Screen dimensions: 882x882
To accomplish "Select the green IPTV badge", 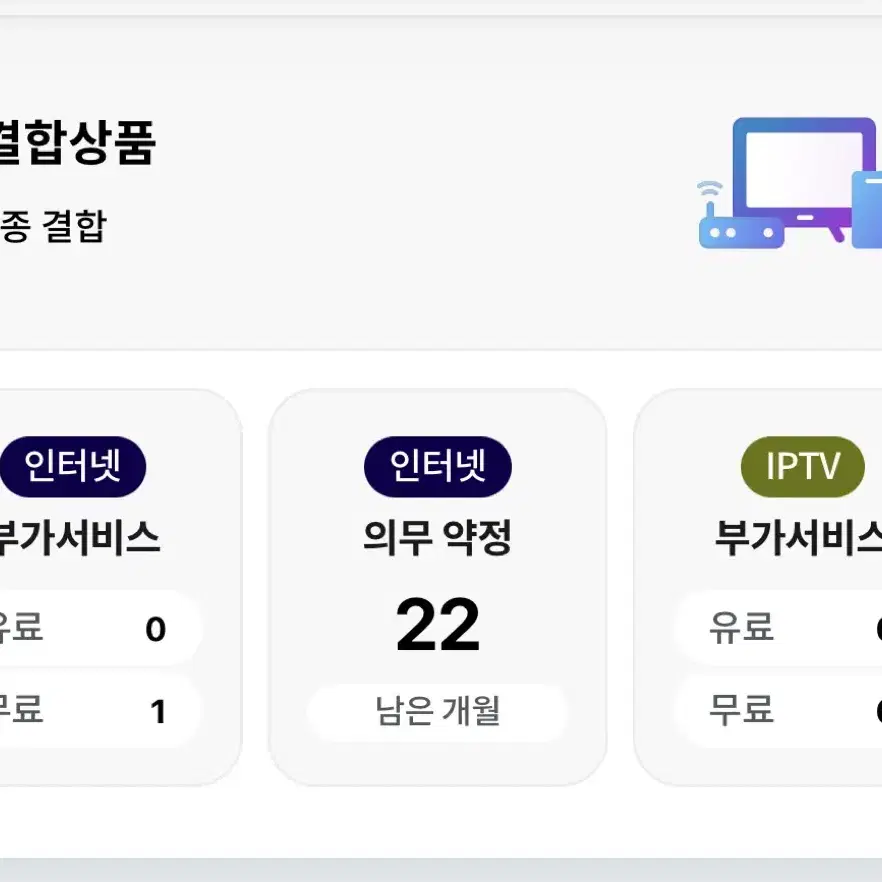I will click(803, 466).
